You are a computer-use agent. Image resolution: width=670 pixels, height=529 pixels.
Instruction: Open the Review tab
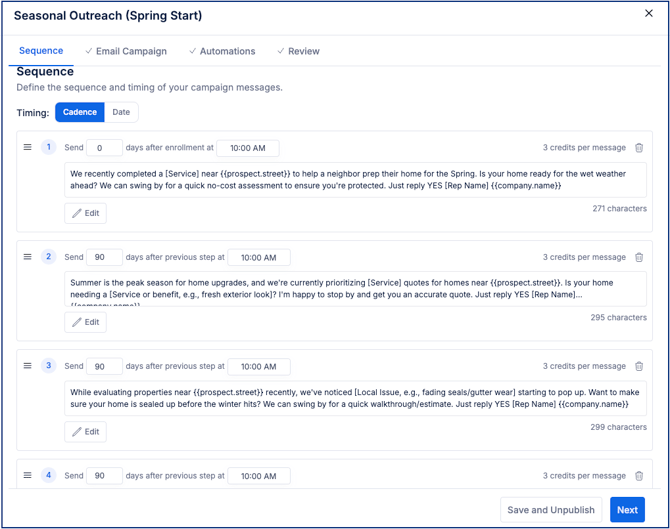coord(298,51)
